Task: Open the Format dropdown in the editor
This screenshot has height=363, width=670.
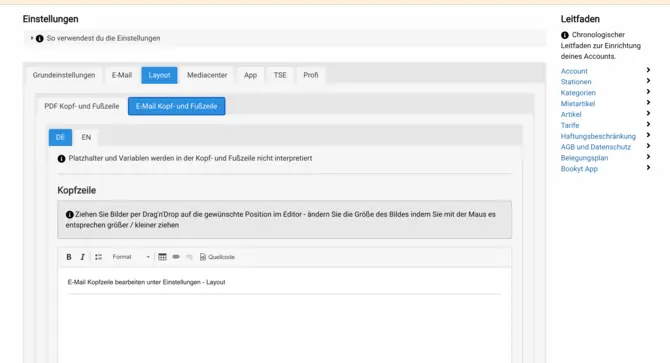Action: tap(131, 257)
